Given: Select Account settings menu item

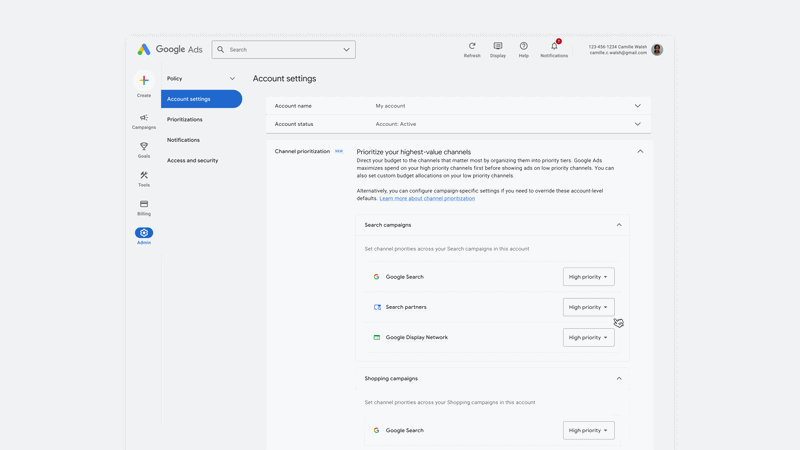Looking at the screenshot, I should point(202,99).
